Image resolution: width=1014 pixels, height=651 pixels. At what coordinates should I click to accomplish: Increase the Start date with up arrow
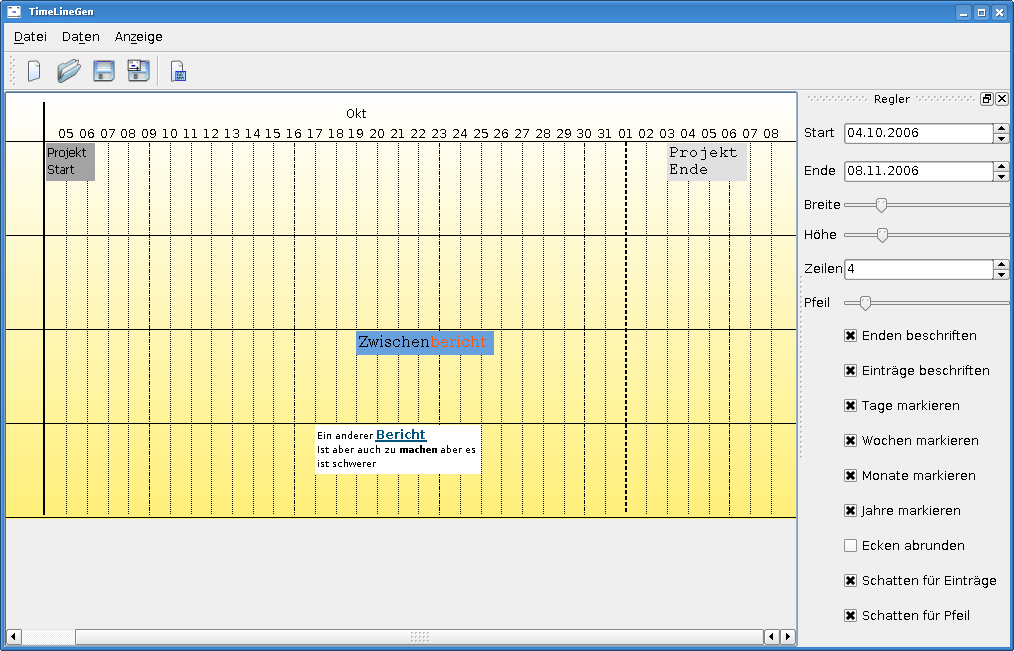click(1001, 128)
